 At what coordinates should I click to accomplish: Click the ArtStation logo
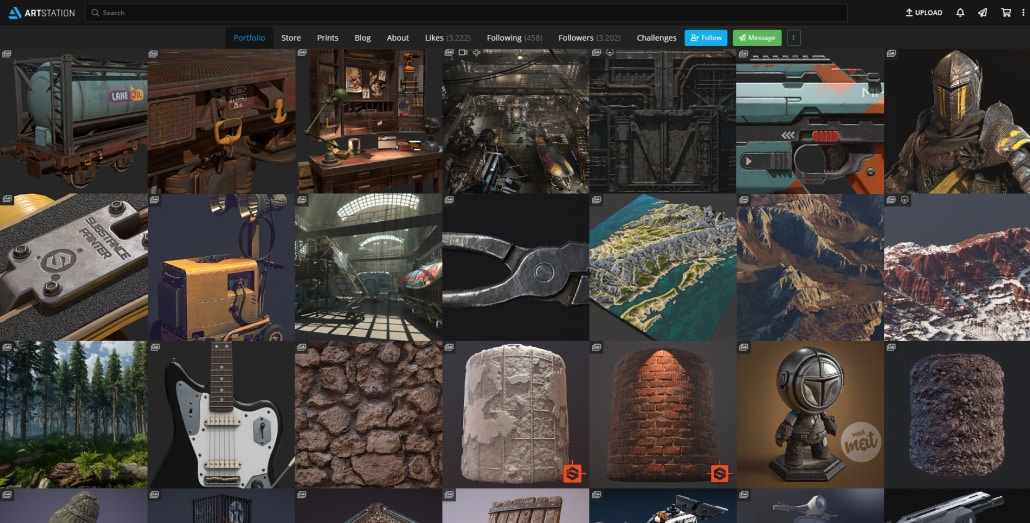tap(41, 13)
